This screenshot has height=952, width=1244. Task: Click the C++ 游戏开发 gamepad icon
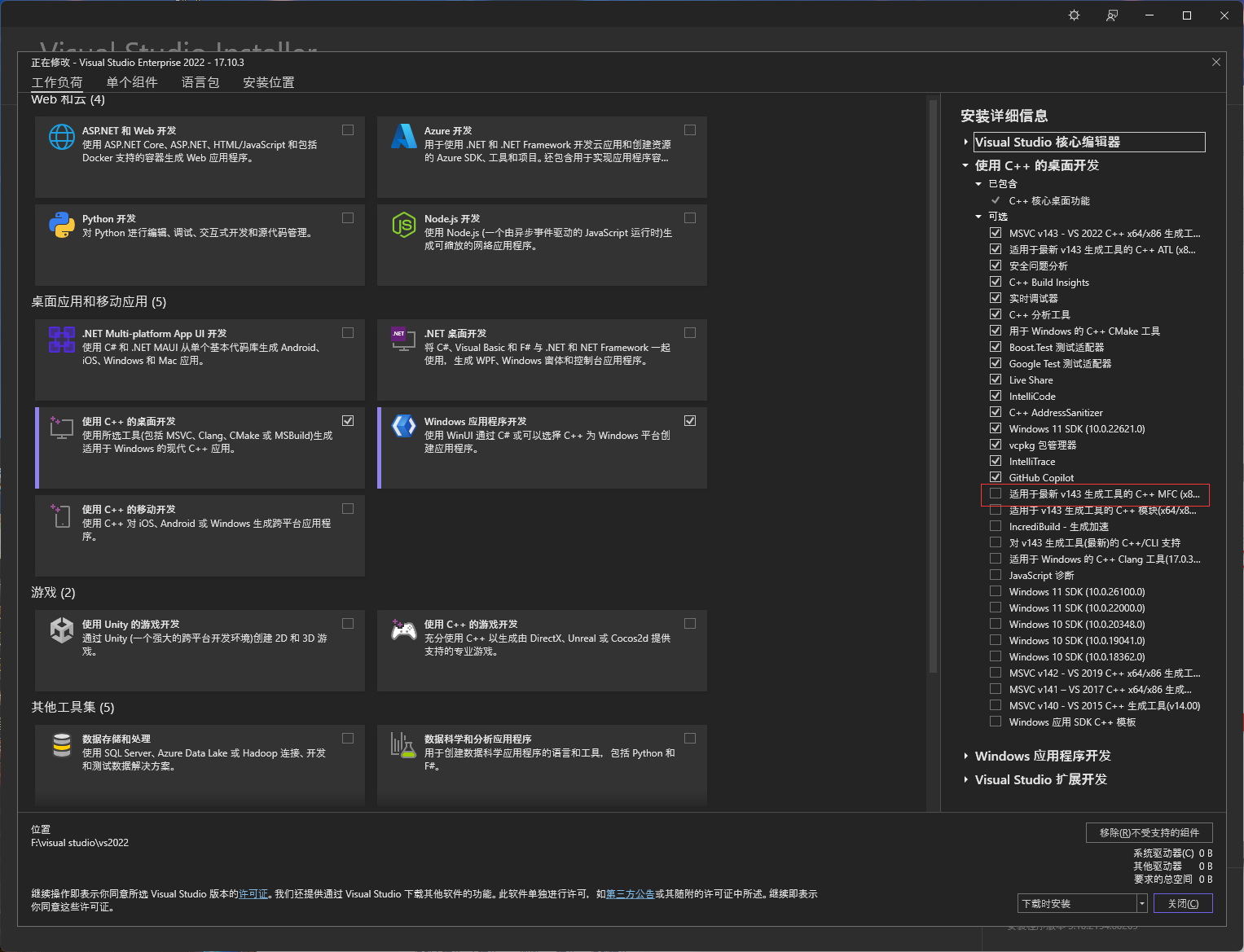[x=404, y=630]
